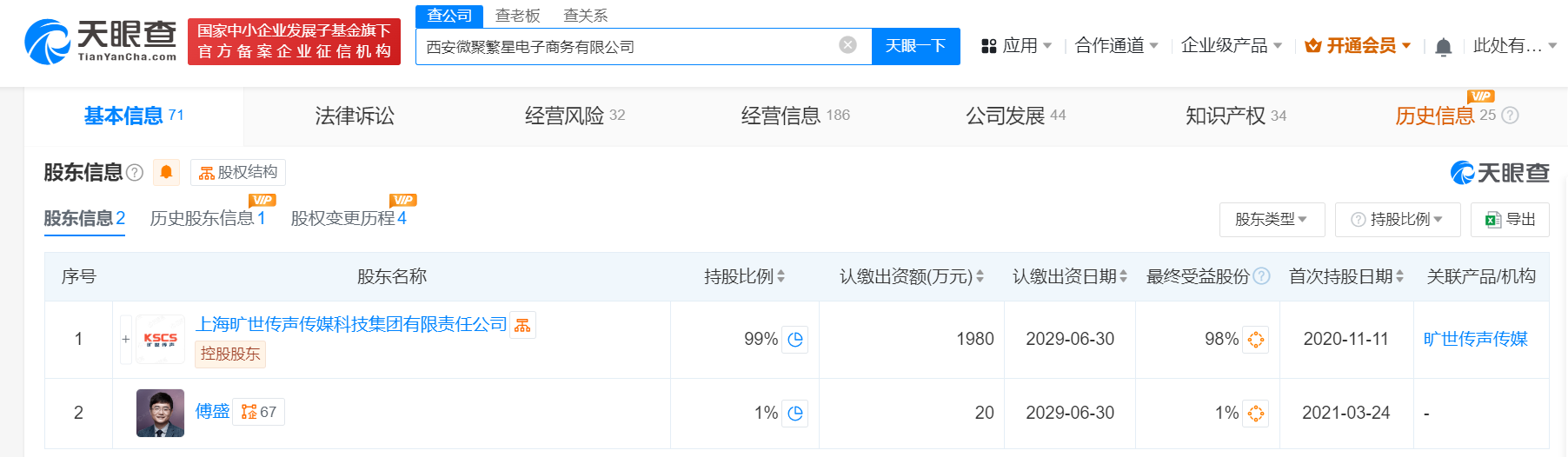Click the 1980 subscribed capital value
1568x457 pixels.
pyautogui.click(x=974, y=339)
